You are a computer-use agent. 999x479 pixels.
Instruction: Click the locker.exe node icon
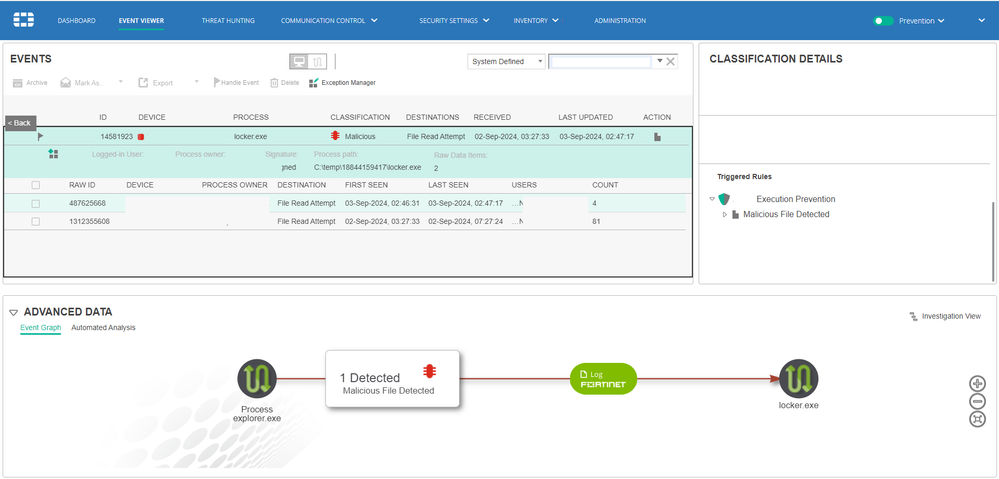click(799, 379)
